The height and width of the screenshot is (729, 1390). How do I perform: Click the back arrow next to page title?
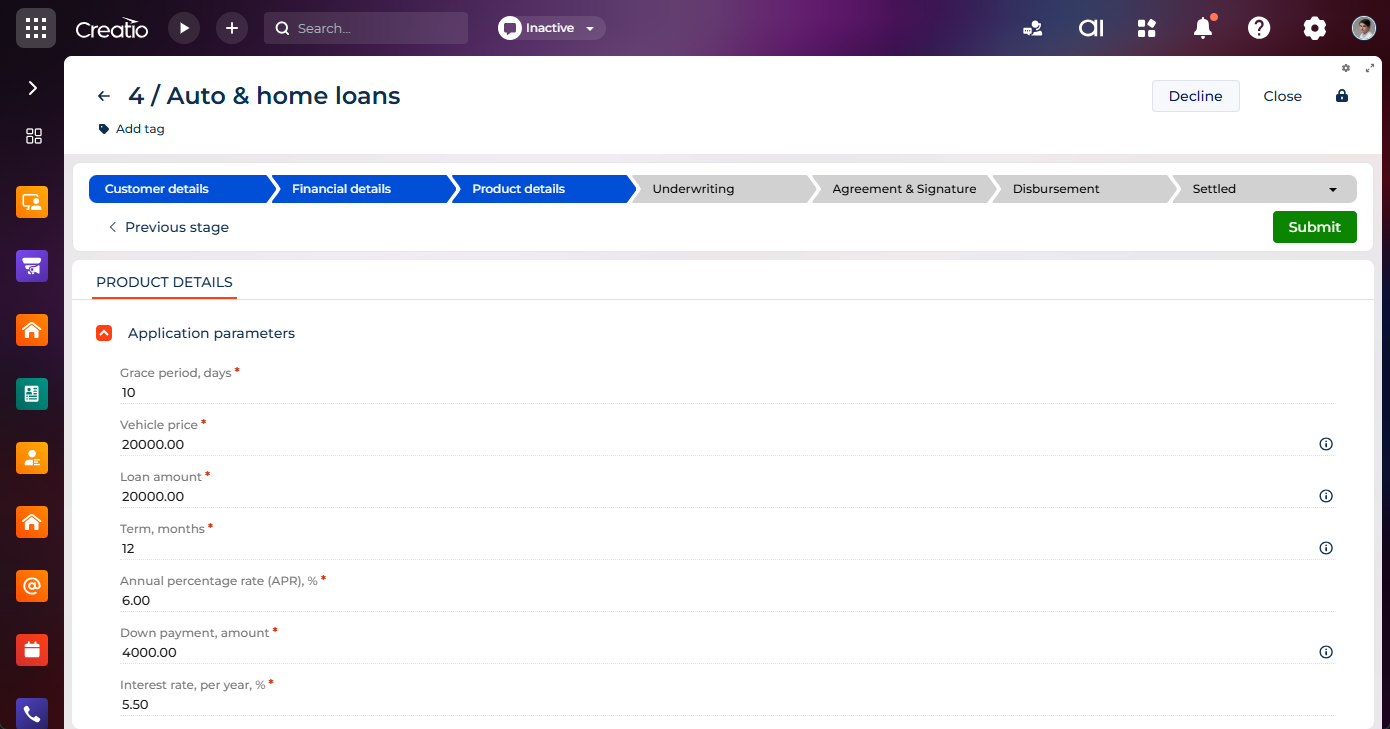coord(104,96)
